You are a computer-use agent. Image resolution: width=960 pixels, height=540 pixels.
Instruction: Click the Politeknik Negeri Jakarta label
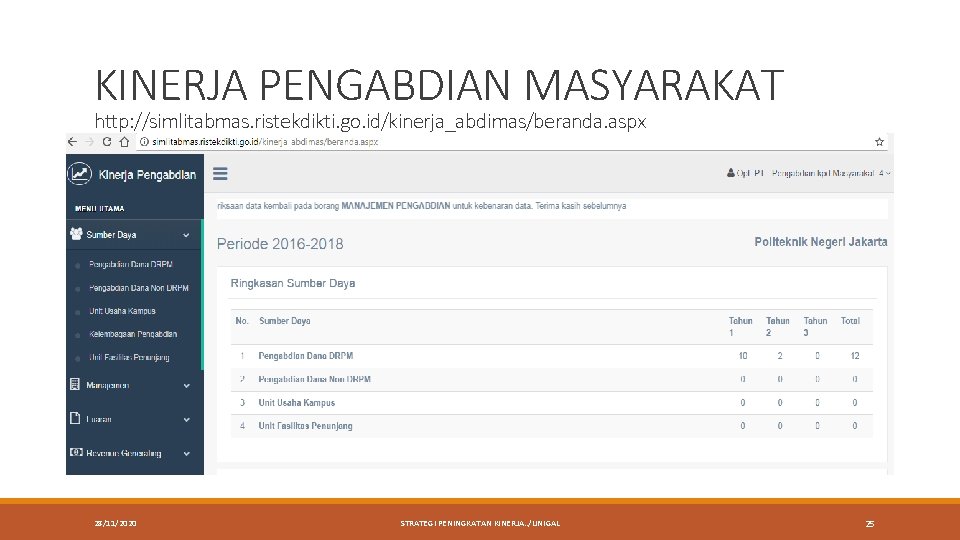(820, 242)
